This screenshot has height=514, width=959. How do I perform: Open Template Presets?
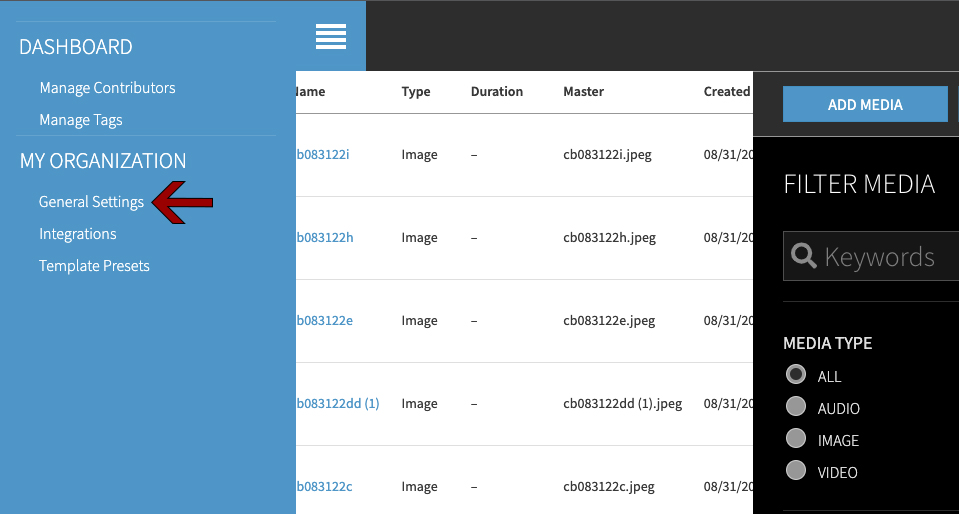tap(94, 266)
